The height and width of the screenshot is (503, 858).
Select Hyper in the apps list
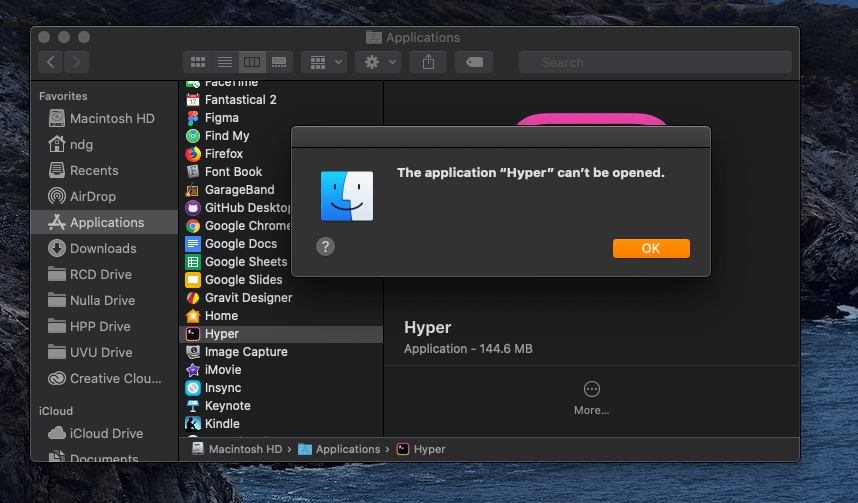point(281,334)
